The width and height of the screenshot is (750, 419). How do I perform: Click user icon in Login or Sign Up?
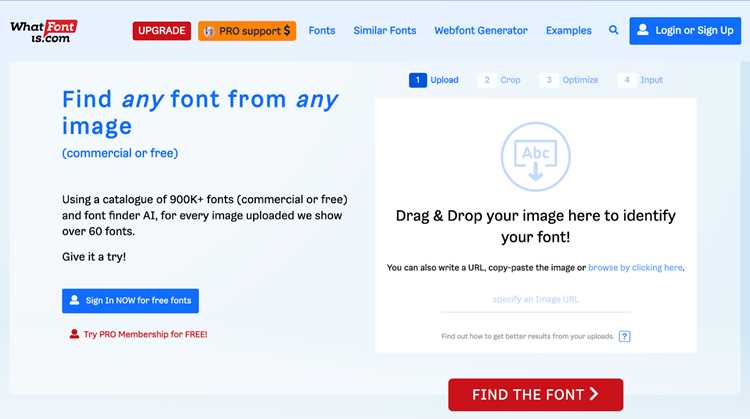coord(643,30)
